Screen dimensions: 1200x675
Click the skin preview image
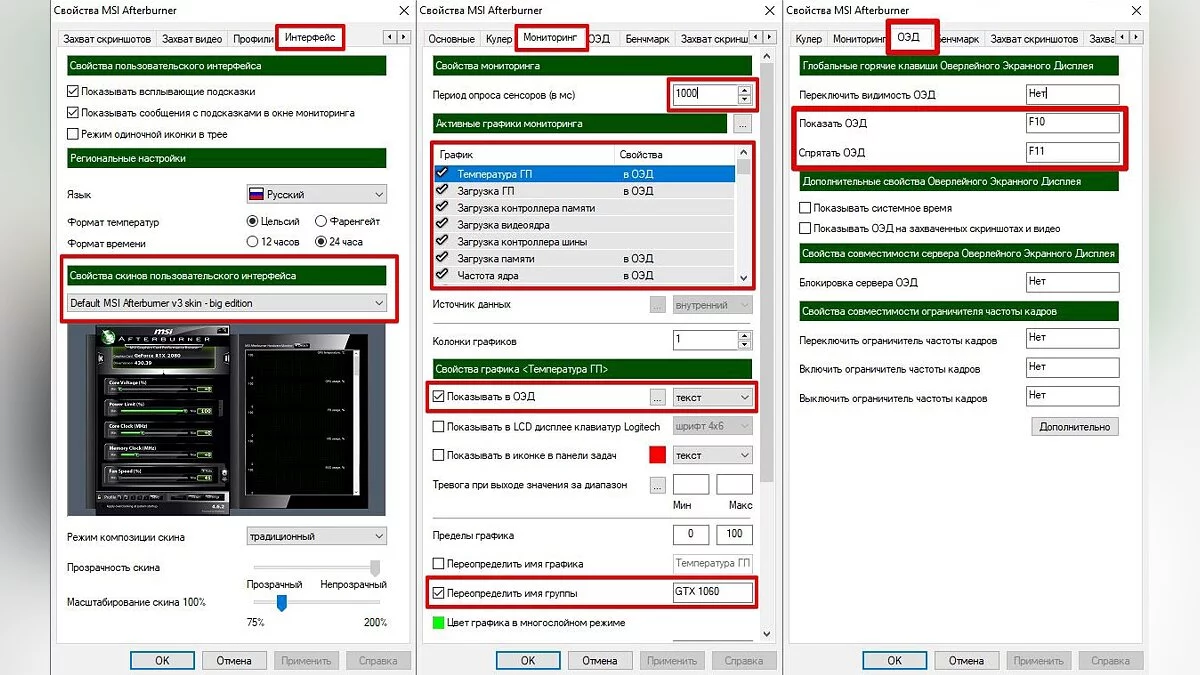point(227,418)
